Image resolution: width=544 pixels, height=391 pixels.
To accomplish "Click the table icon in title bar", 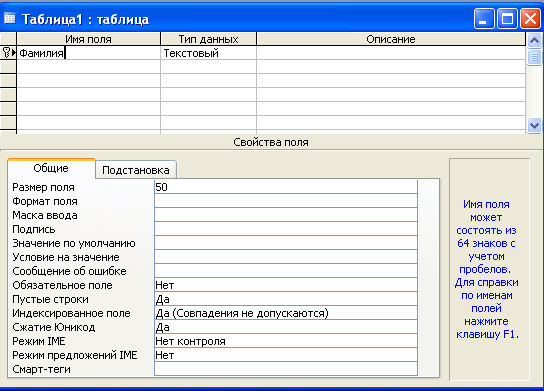I will (x=9, y=18).
